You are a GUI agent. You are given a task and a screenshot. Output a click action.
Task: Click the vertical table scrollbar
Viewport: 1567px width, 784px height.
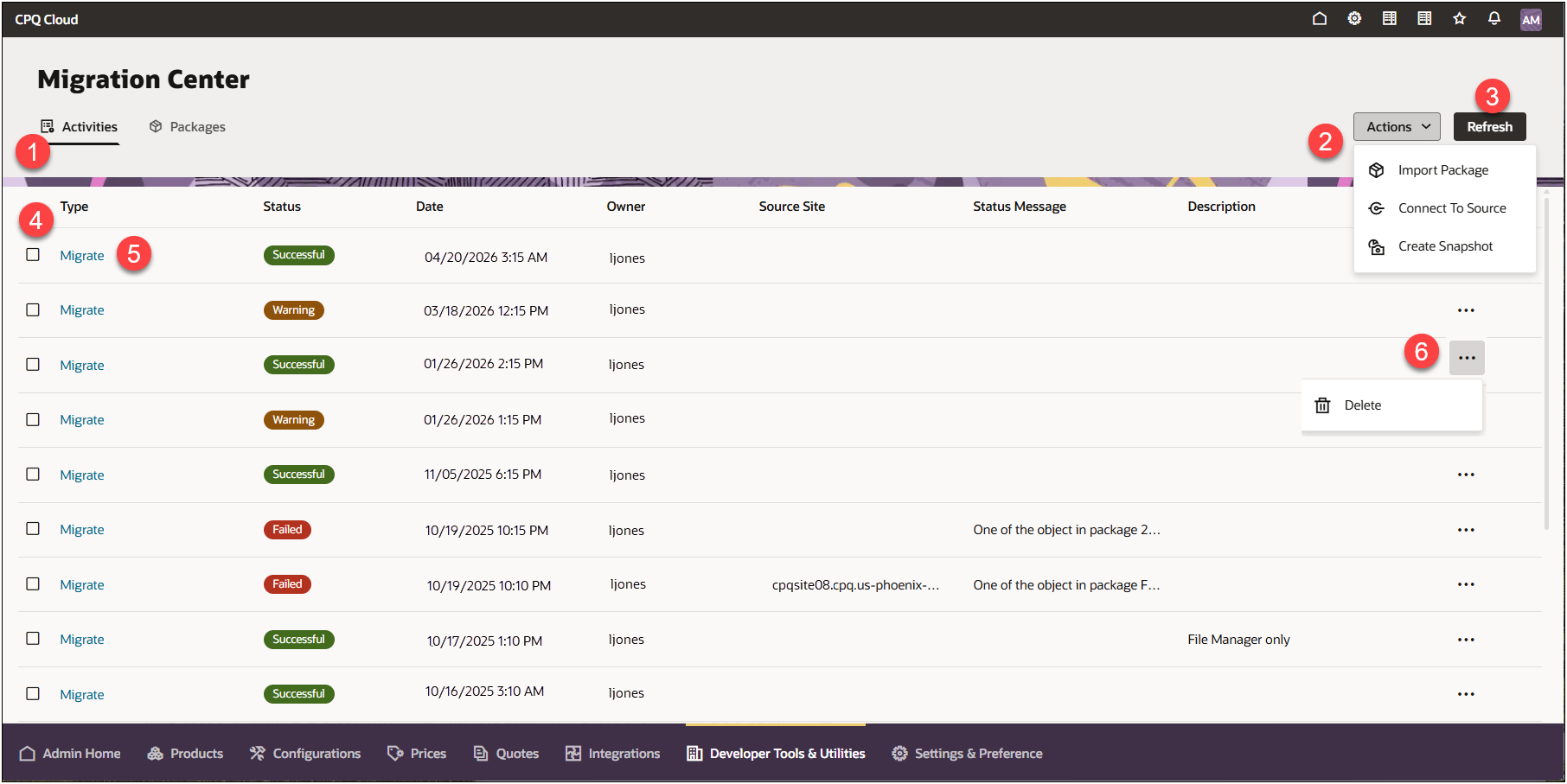pos(1546,363)
